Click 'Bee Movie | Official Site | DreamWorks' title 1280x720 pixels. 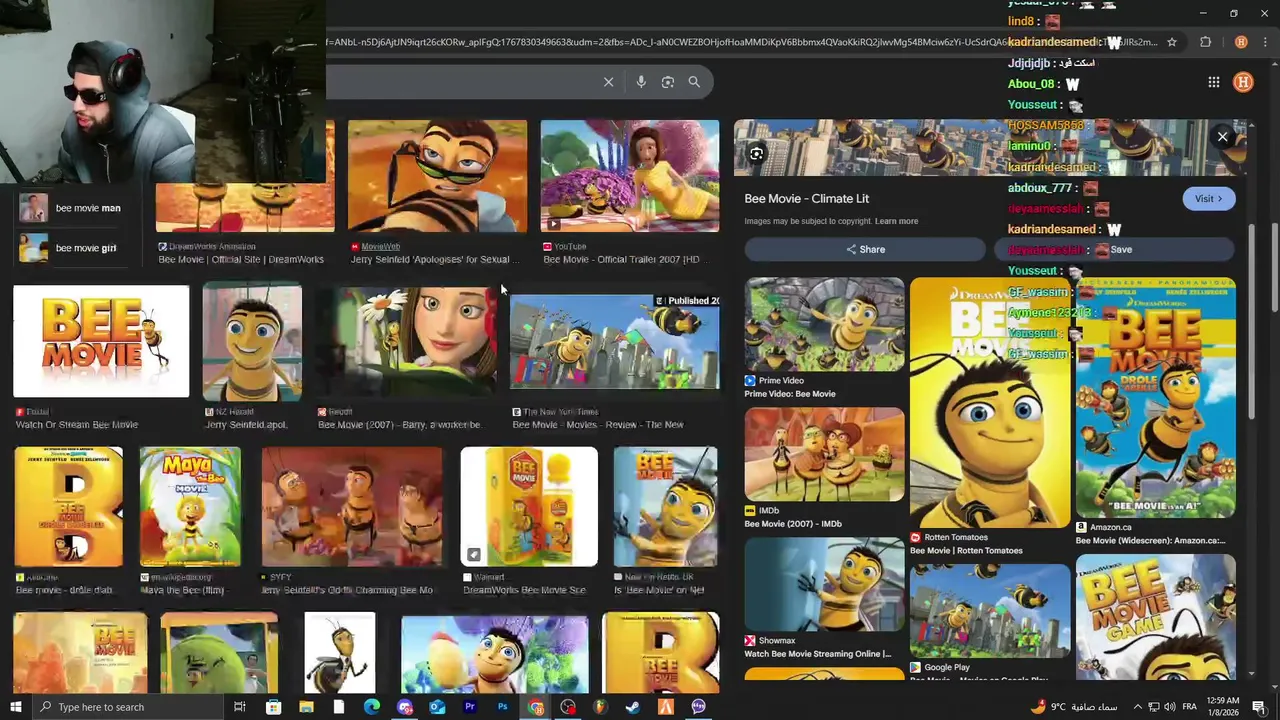tap(241, 259)
